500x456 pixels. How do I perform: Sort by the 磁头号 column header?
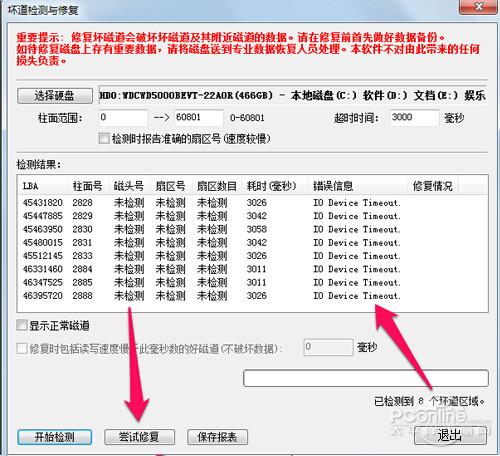coord(130,186)
